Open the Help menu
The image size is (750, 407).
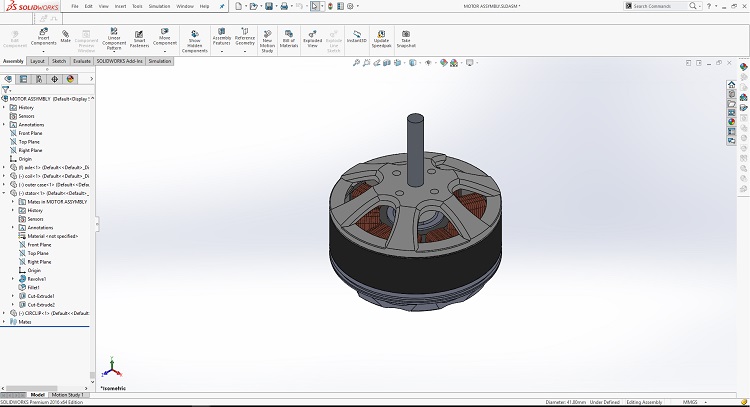[x=204, y=6]
